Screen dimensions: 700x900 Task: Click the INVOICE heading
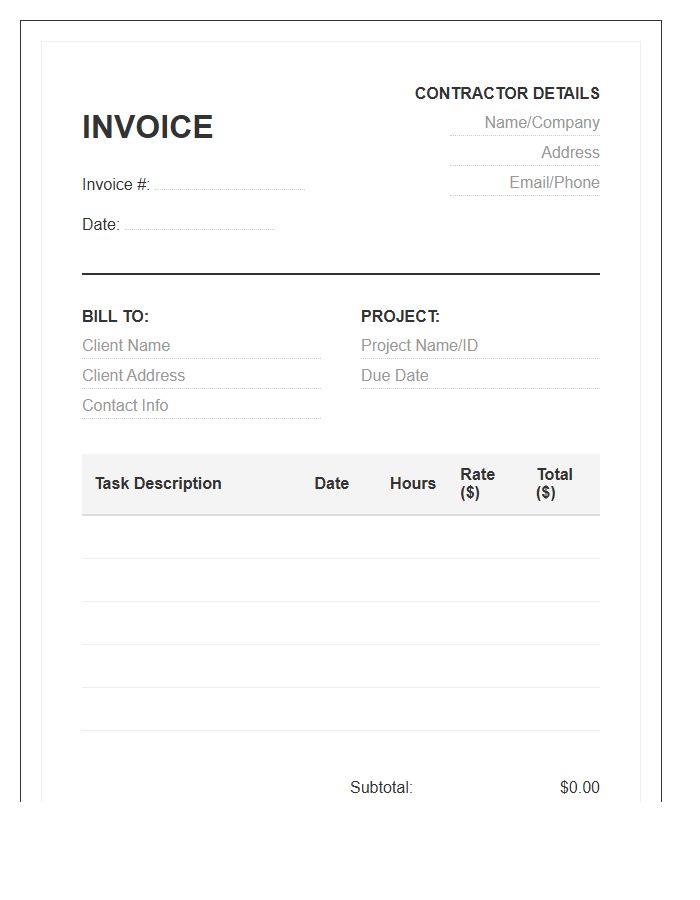point(147,127)
